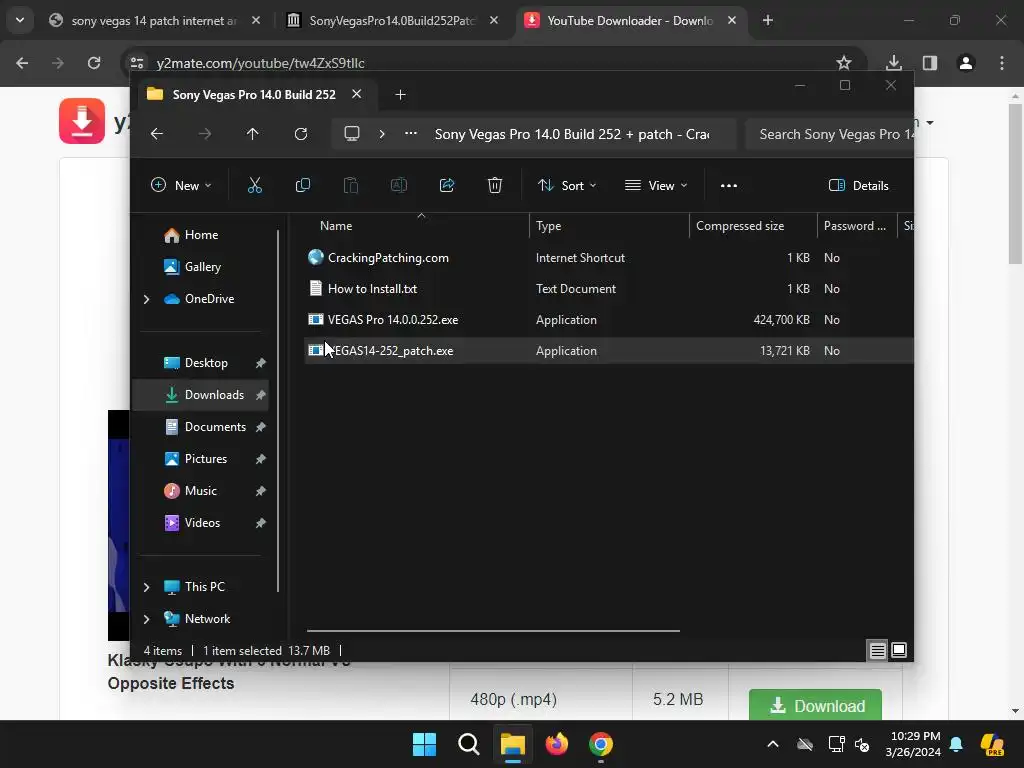Open Gallery in navigation pane
The image size is (1024, 768).
point(202,267)
